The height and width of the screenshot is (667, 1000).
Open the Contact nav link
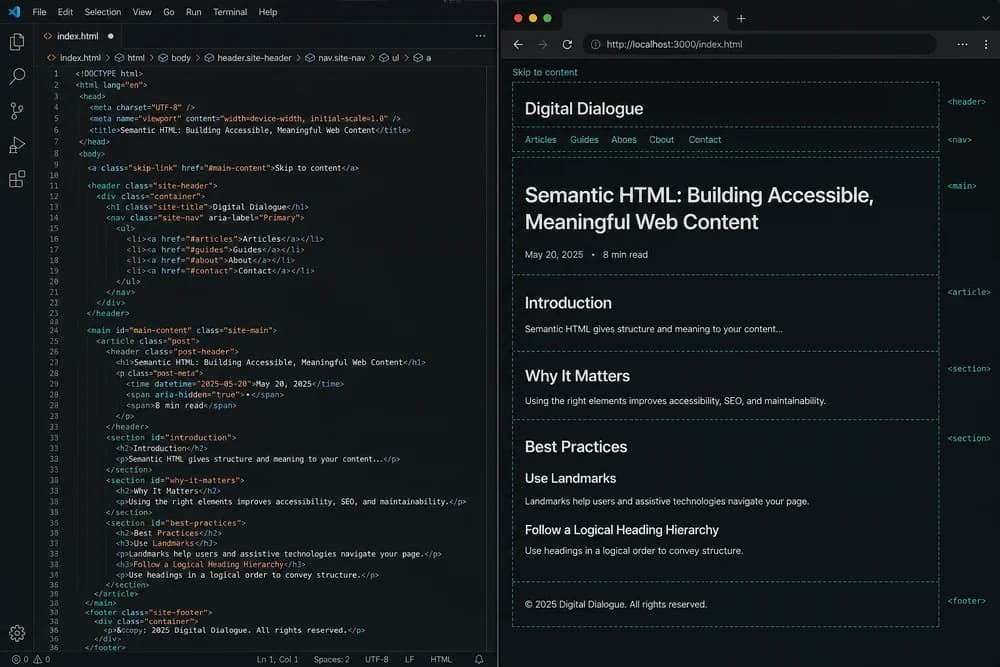coord(705,140)
